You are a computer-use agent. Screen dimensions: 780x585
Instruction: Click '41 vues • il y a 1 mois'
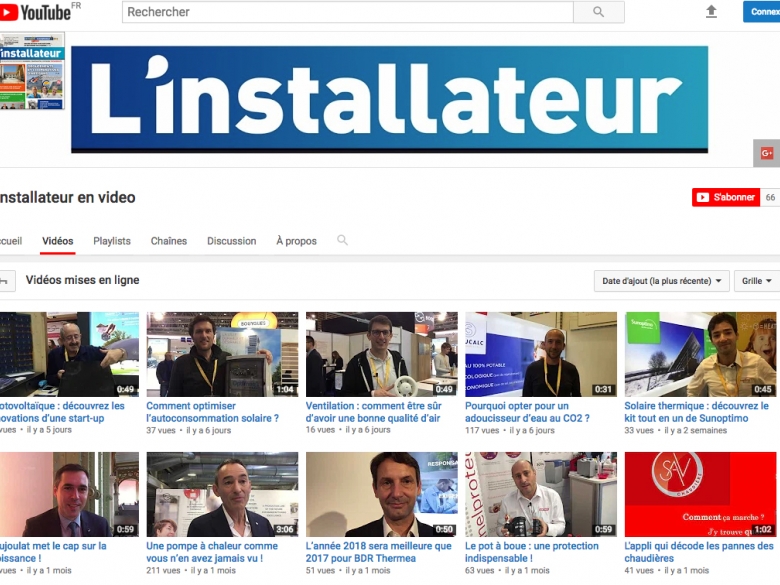pos(667,571)
